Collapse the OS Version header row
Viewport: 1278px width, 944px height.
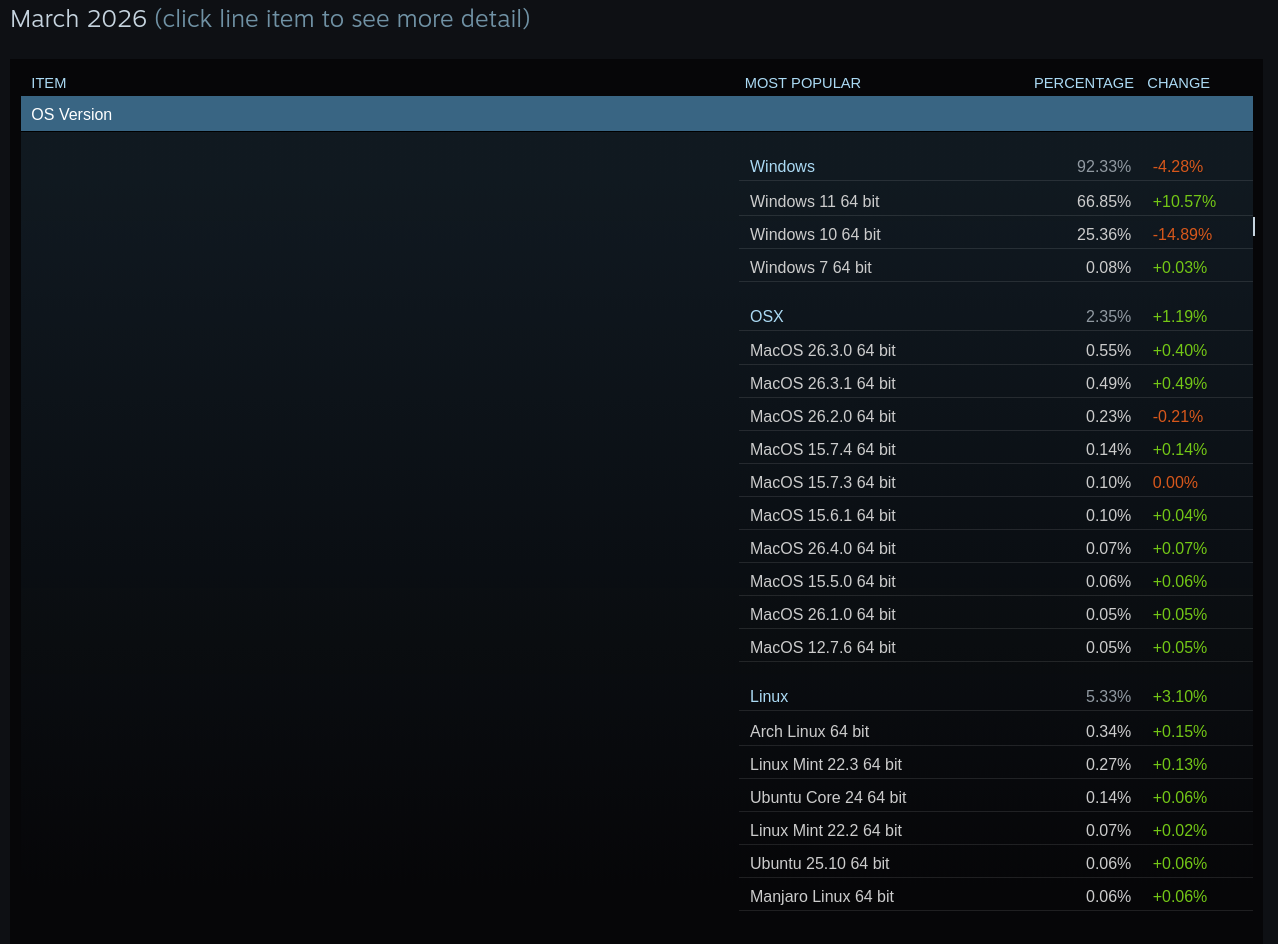coord(636,114)
